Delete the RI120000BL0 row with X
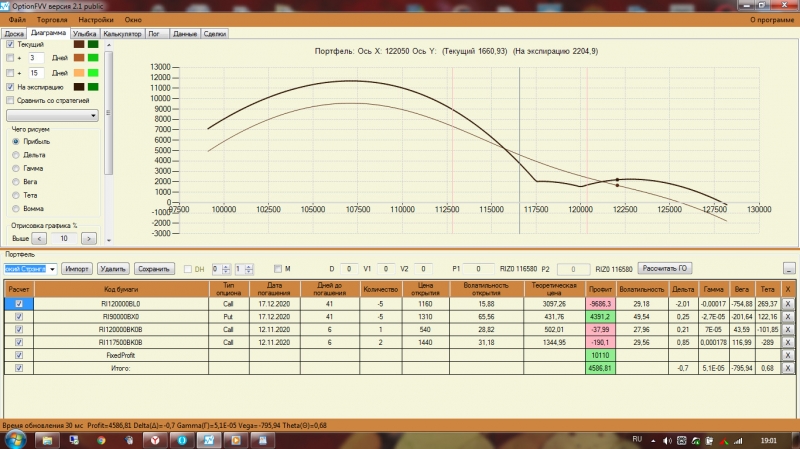Screen dimensions: 800x449 [787, 303]
